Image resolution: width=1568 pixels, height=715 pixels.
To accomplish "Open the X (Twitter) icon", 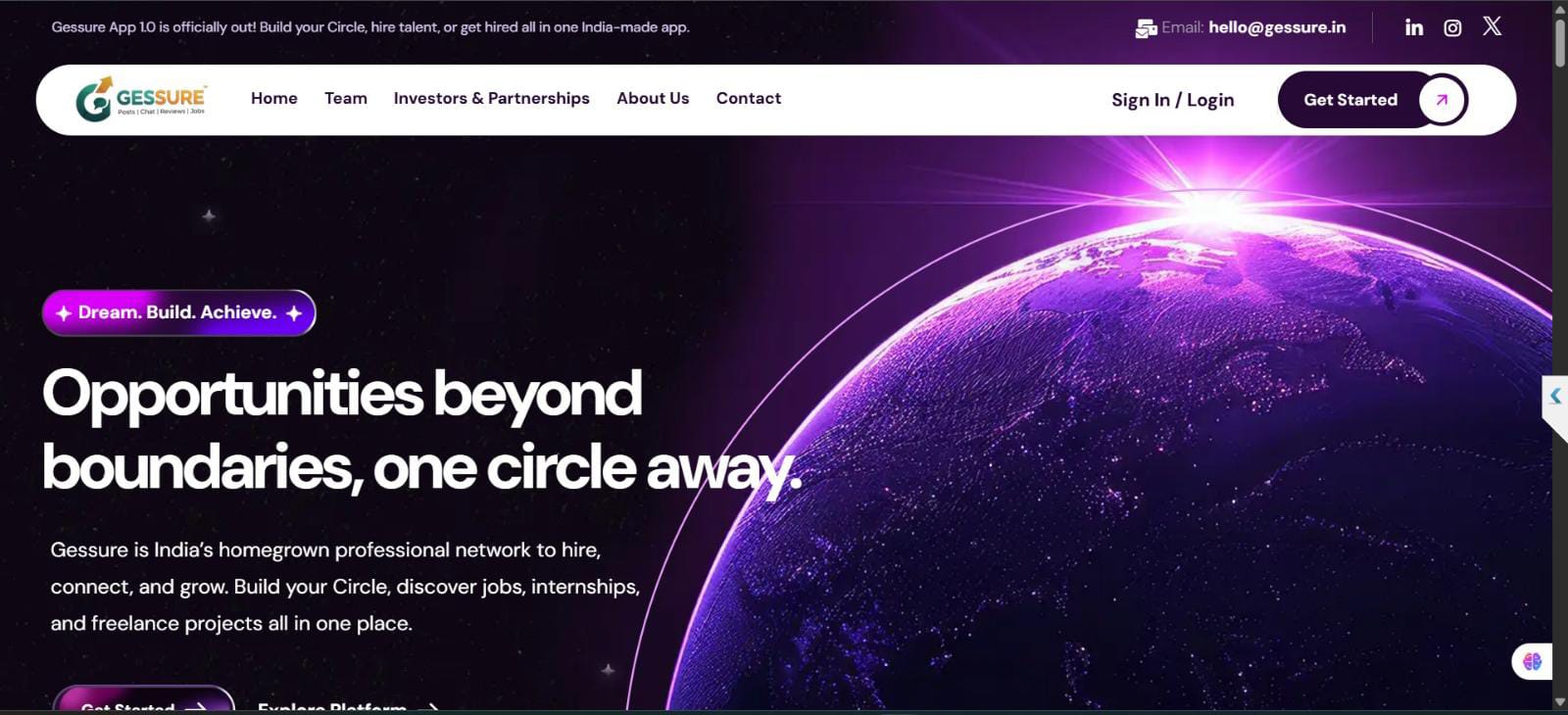I will 1492,26.
